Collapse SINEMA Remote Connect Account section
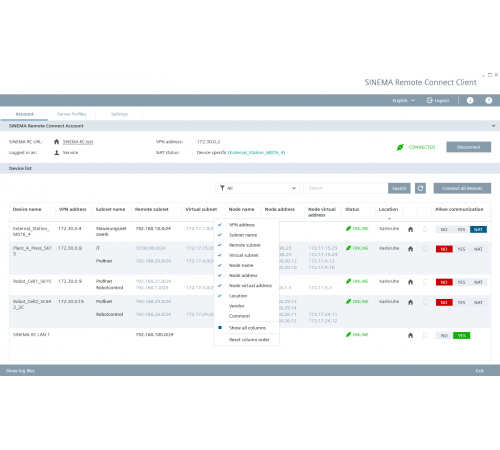The height and width of the screenshot is (450, 500). pyautogui.click(x=493, y=126)
